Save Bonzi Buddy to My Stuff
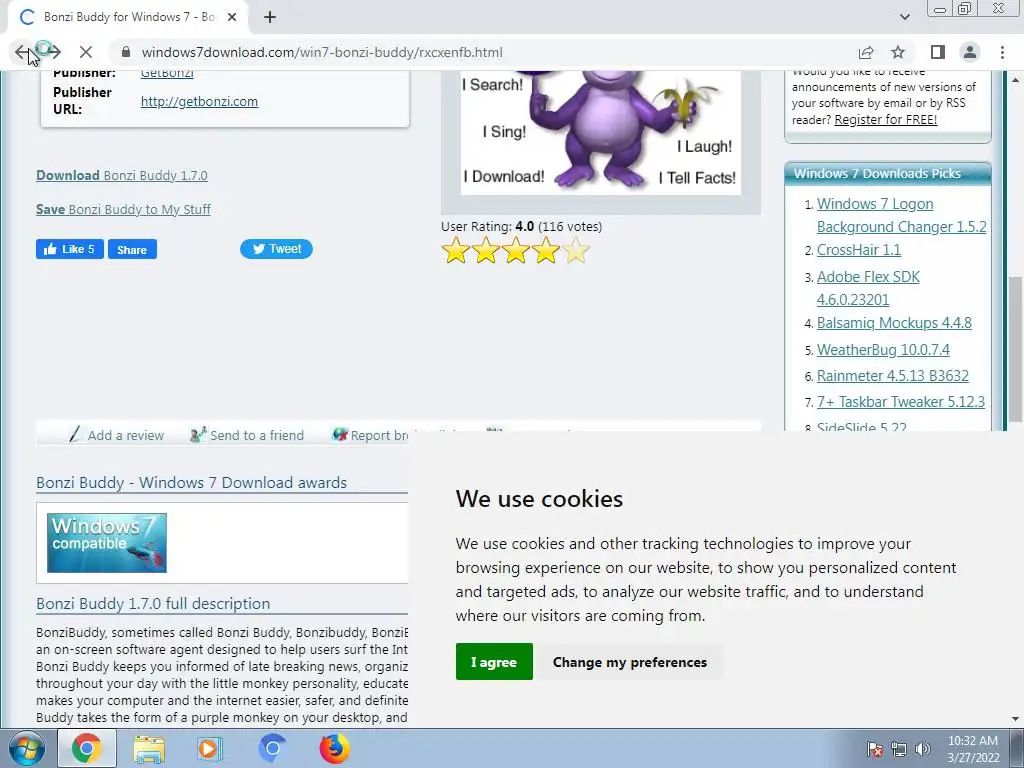 [123, 209]
